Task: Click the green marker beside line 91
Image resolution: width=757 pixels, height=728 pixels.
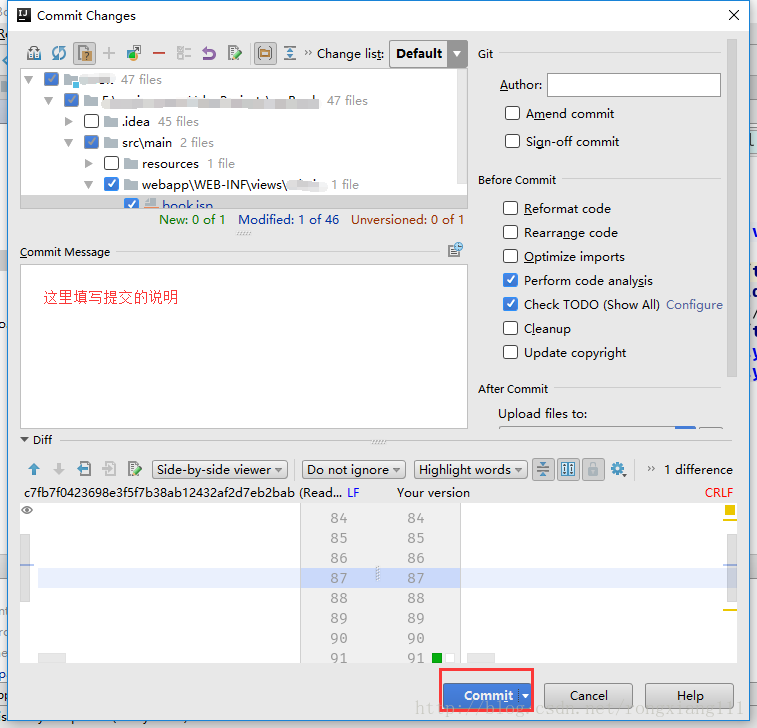Action: (437, 658)
